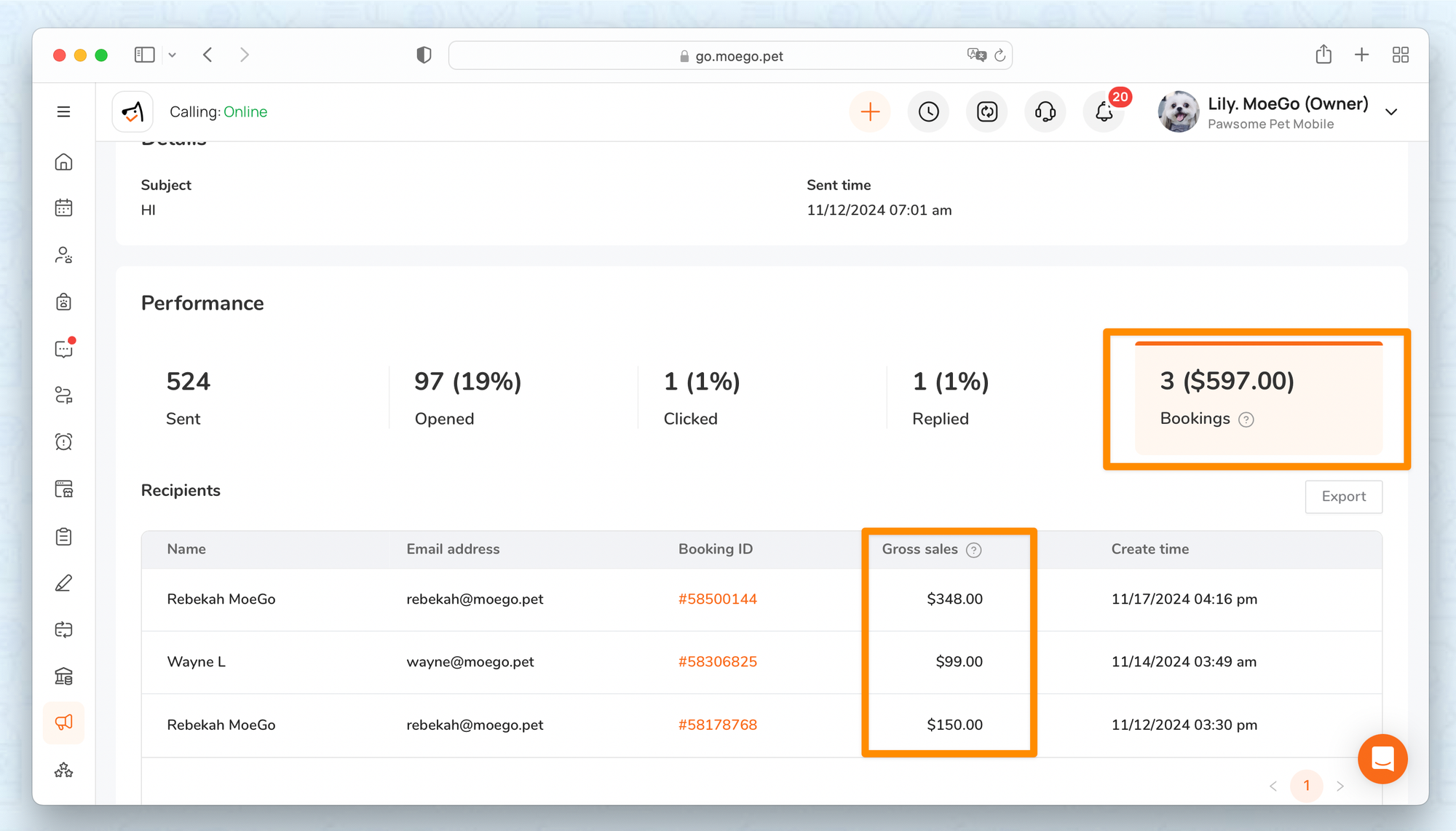Click the Export button
This screenshot has width=1456, height=831.
pyautogui.click(x=1343, y=497)
